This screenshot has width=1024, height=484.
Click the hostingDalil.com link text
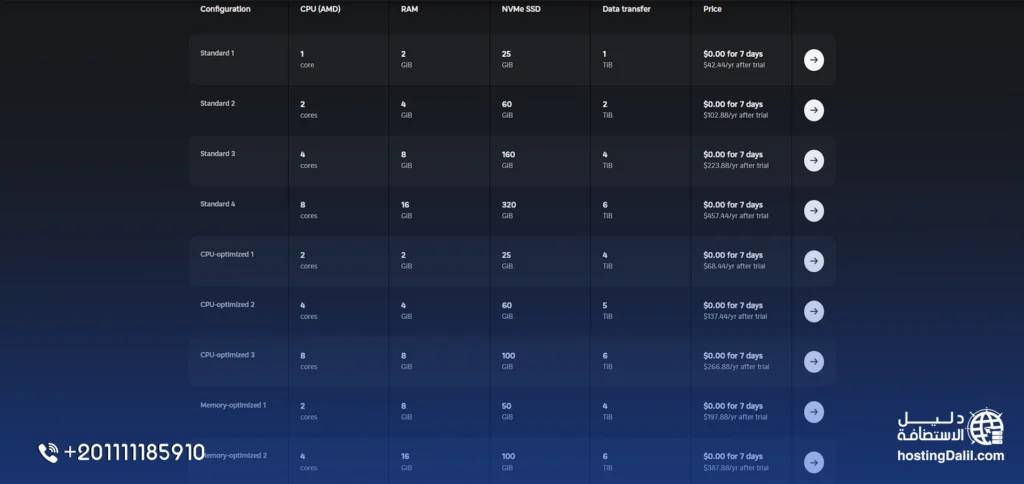(x=950, y=456)
